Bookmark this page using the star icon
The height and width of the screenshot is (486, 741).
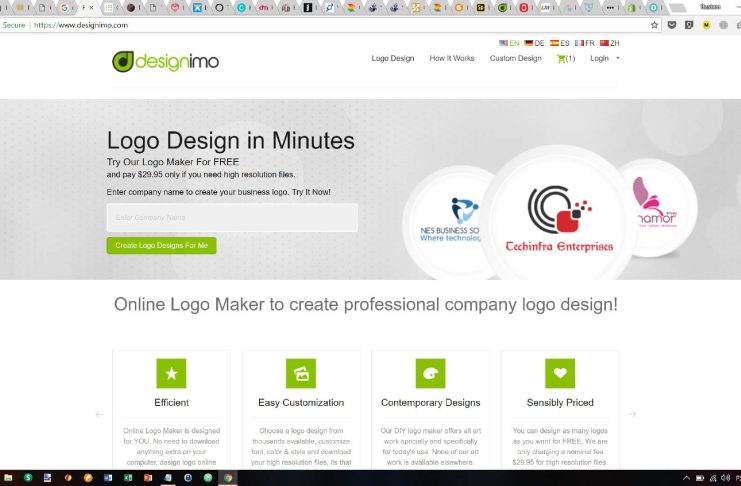tap(654, 25)
